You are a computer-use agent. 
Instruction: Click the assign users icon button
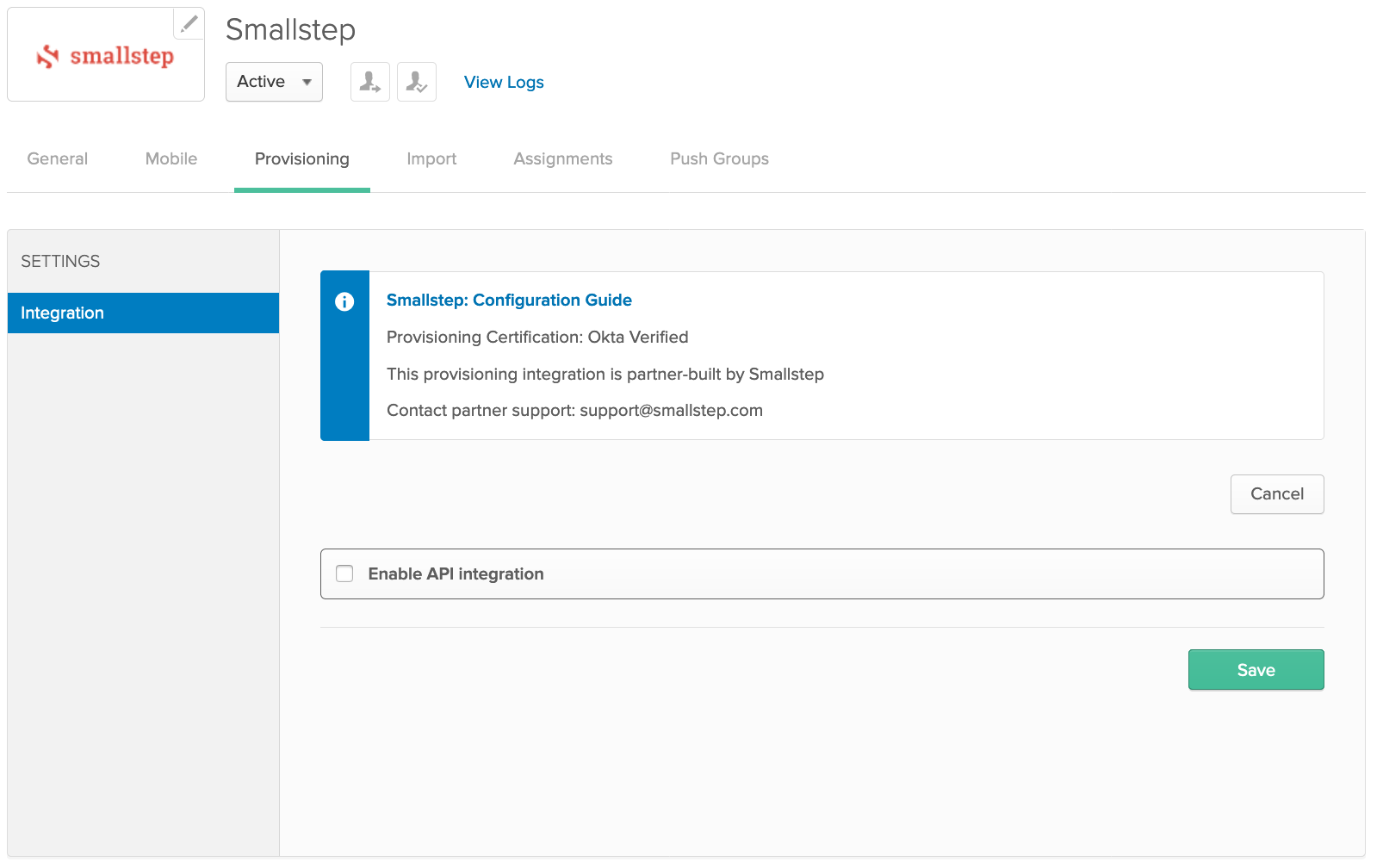(370, 82)
